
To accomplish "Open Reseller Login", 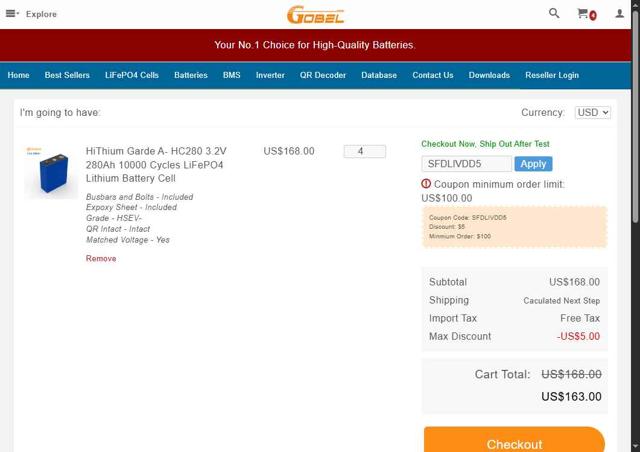I will point(552,75).
